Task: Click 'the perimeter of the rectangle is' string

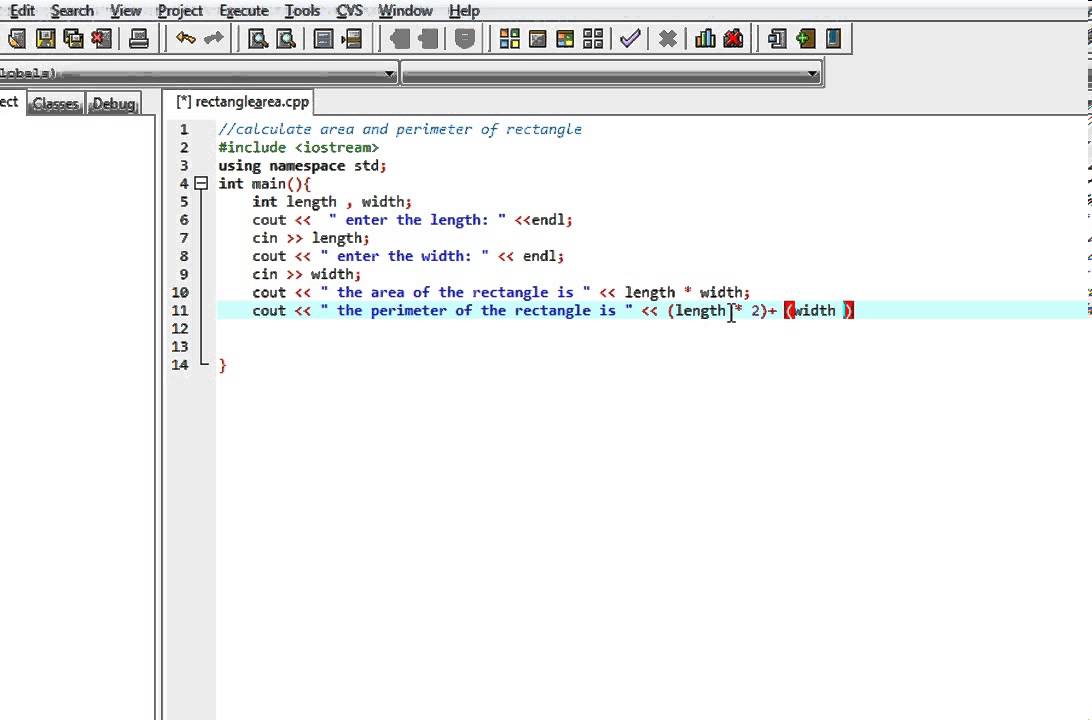Action: 476,310
